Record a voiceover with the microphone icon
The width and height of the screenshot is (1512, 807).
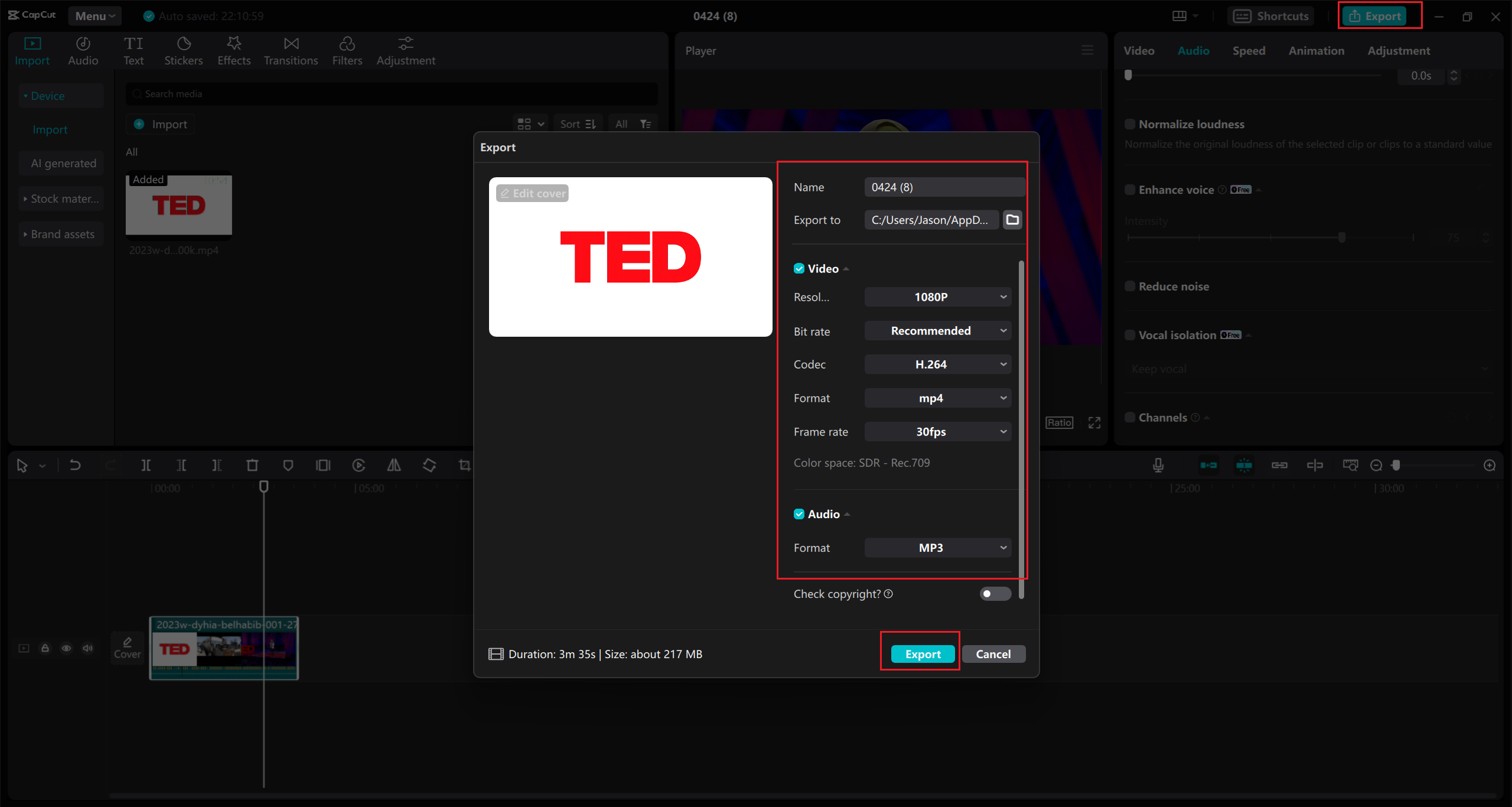tap(1158, 465)
